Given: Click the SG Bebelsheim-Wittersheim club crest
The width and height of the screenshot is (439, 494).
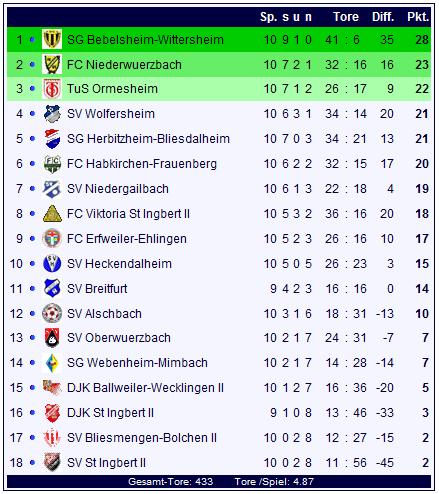Looking at the screenshot, I should tap(52, 39).
